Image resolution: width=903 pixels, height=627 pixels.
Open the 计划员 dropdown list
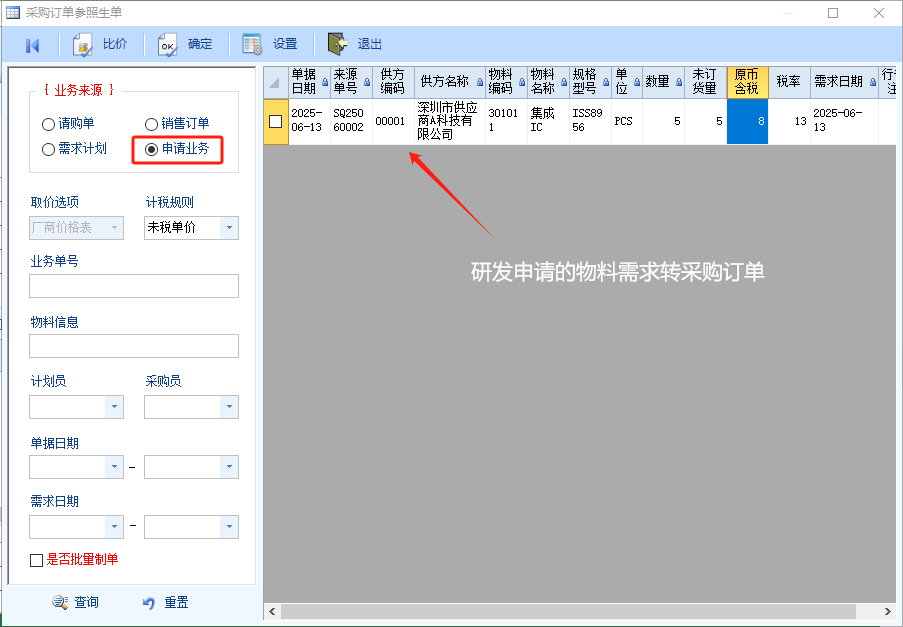[x=115, y=407]
